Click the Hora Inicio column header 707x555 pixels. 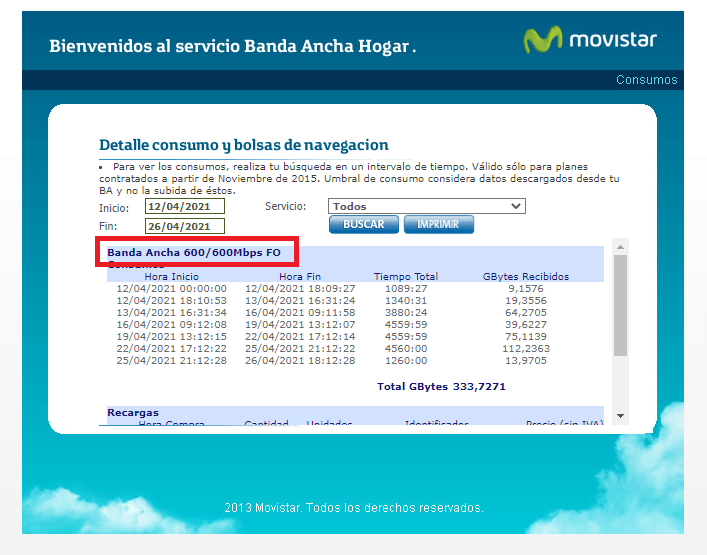171,276
